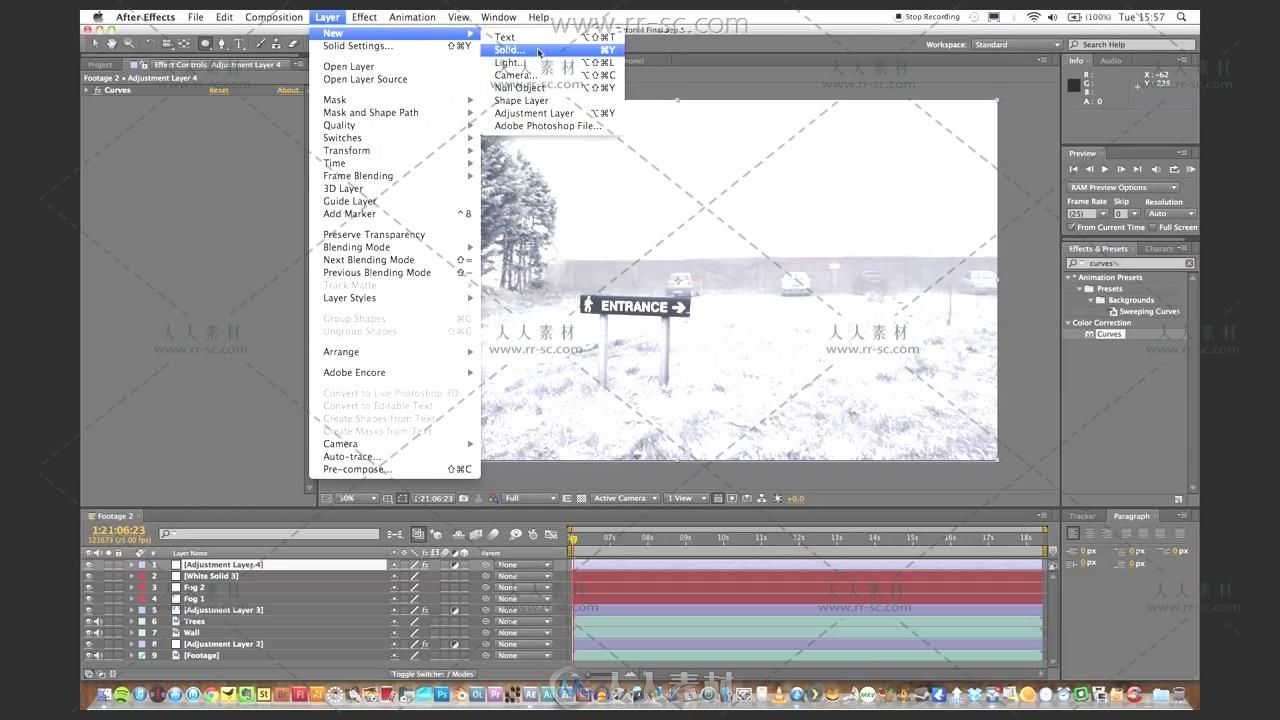Step to next frame in Preview
The width and height of the screenshot is (1280, 720).
pyautogui.click(x=1121, y=169)
